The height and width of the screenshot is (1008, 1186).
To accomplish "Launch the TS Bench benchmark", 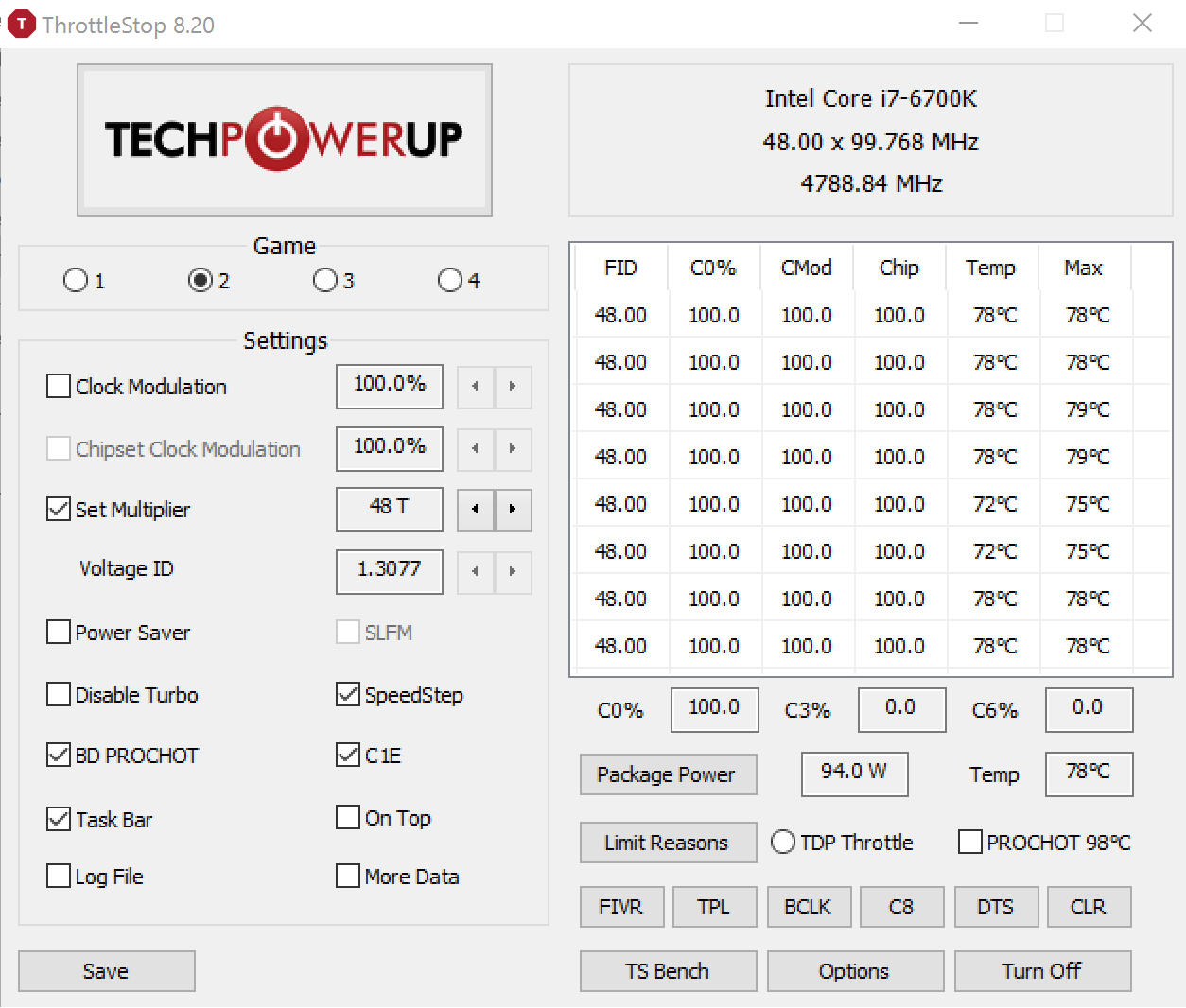I will pyautogui.click(x=669, y=971).
